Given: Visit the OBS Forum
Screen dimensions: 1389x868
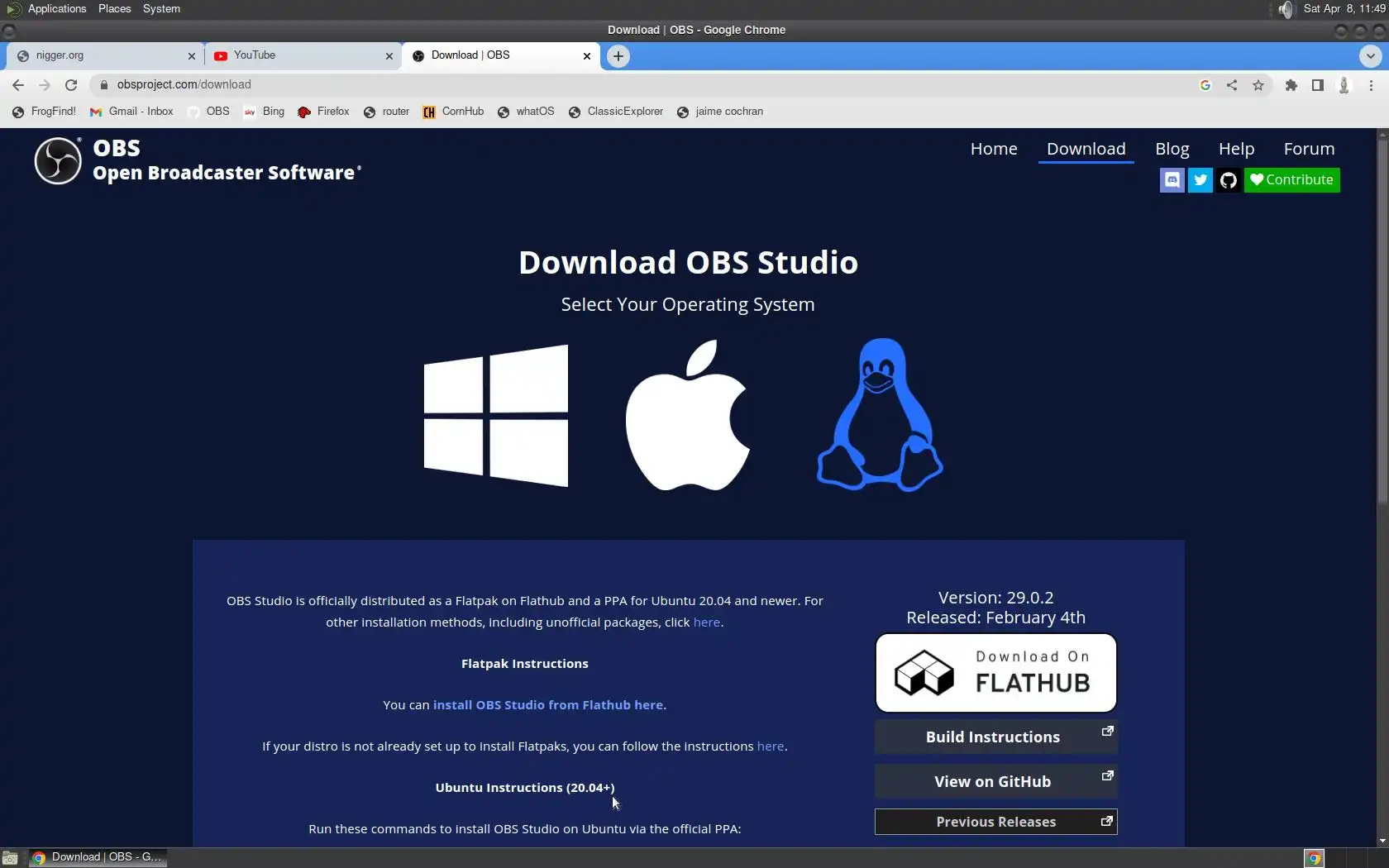Looking at the screenshot, I should 1309,149.
